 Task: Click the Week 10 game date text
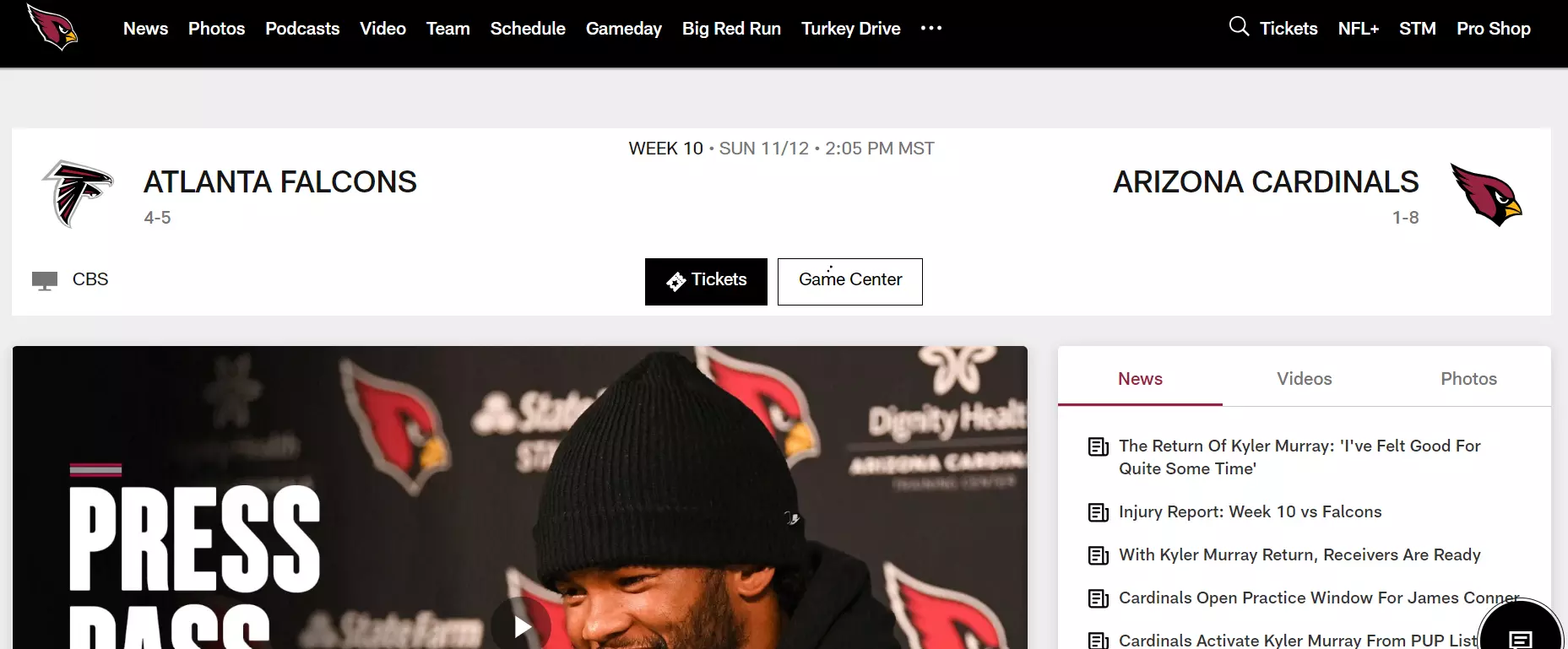(781, 149)
